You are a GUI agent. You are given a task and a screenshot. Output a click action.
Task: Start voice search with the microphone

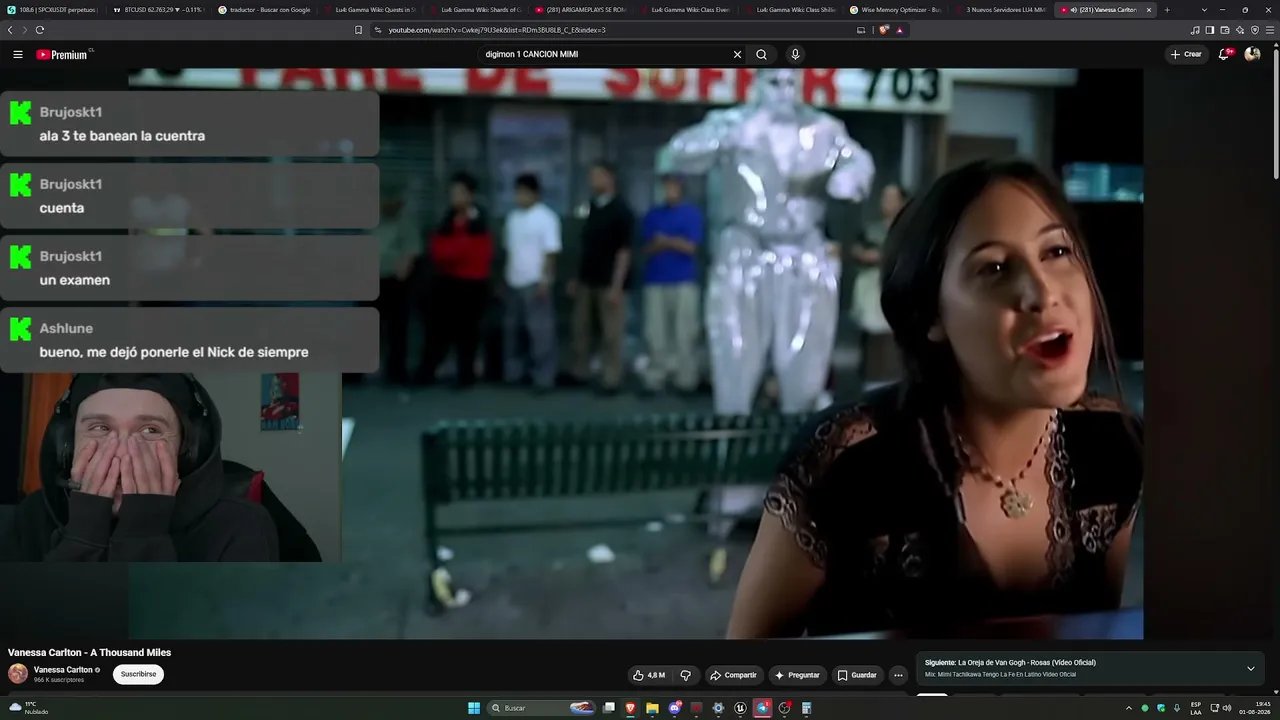click(x=795, y=55)
